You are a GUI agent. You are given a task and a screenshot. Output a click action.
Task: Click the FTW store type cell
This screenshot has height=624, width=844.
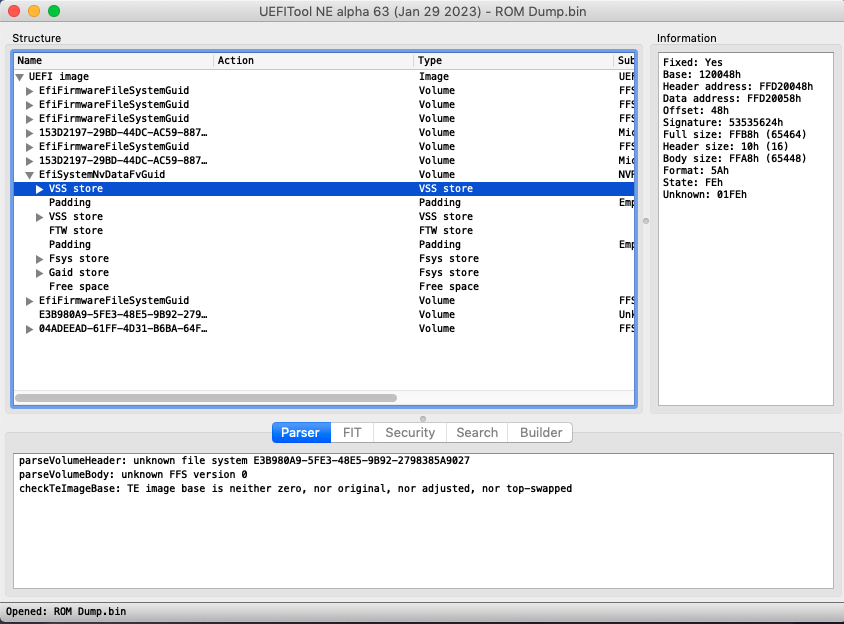pos(446,230)
